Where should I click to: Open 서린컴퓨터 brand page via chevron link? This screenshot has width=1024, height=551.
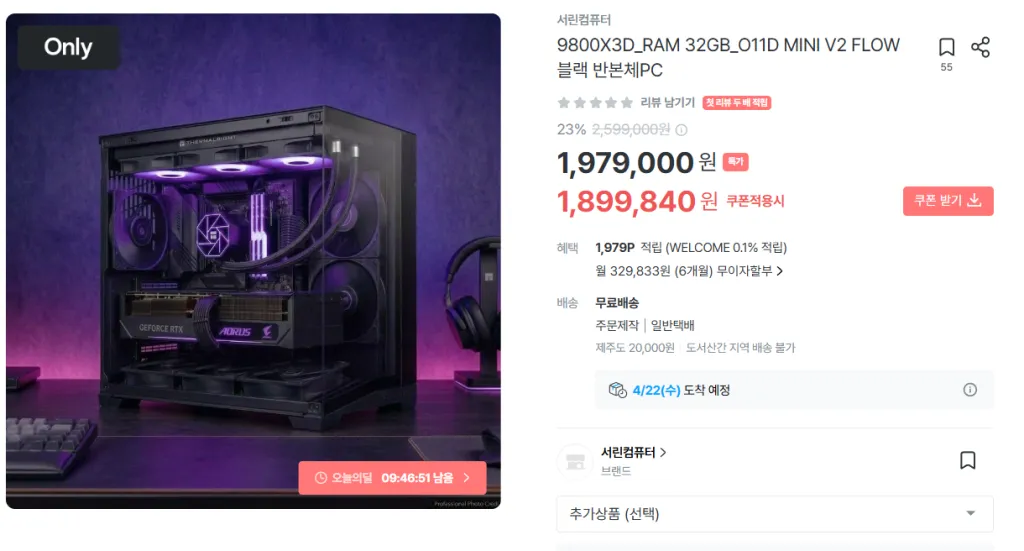tap(663, 452)
